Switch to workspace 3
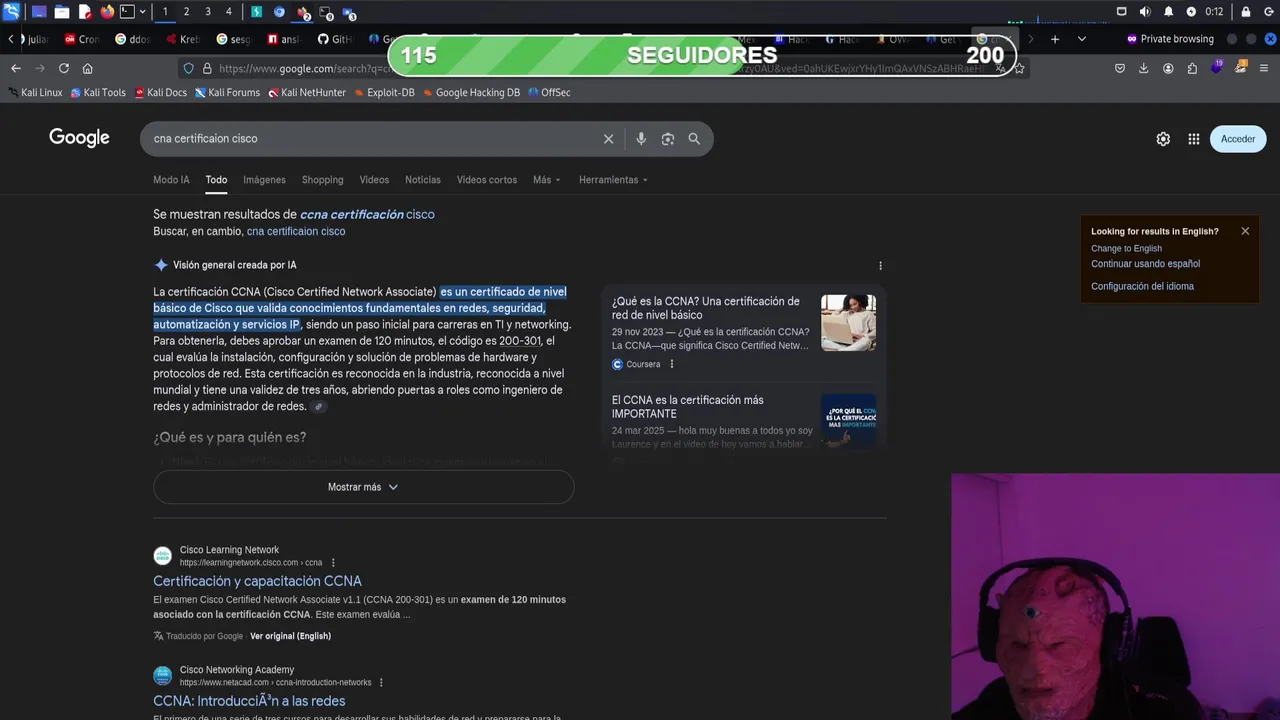Screen dimensions: 1280x720 (208, 12)
